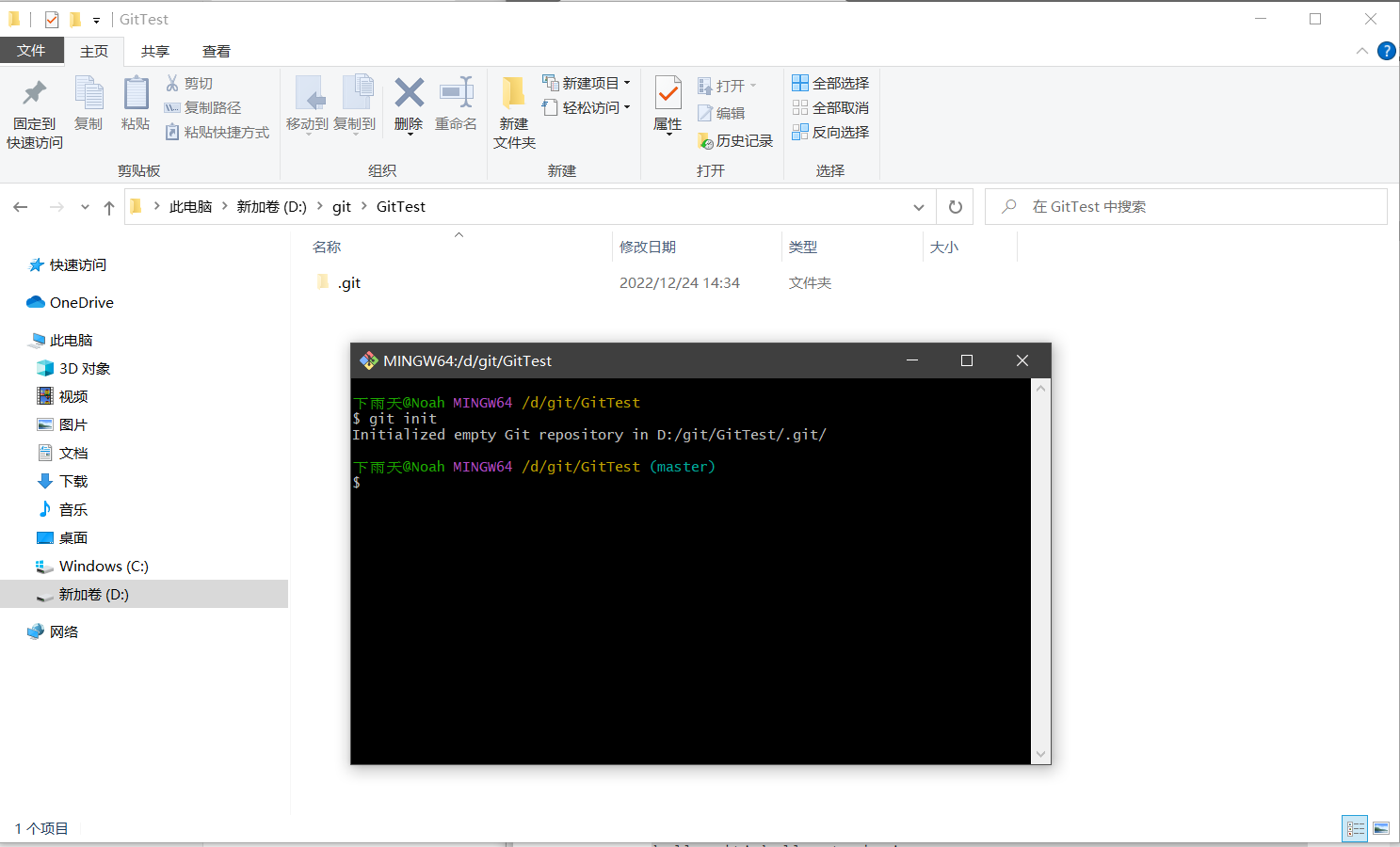1400x847 pixels.
Task: Customize the quick access toolbar dropdown
Action: coord(96,20)
